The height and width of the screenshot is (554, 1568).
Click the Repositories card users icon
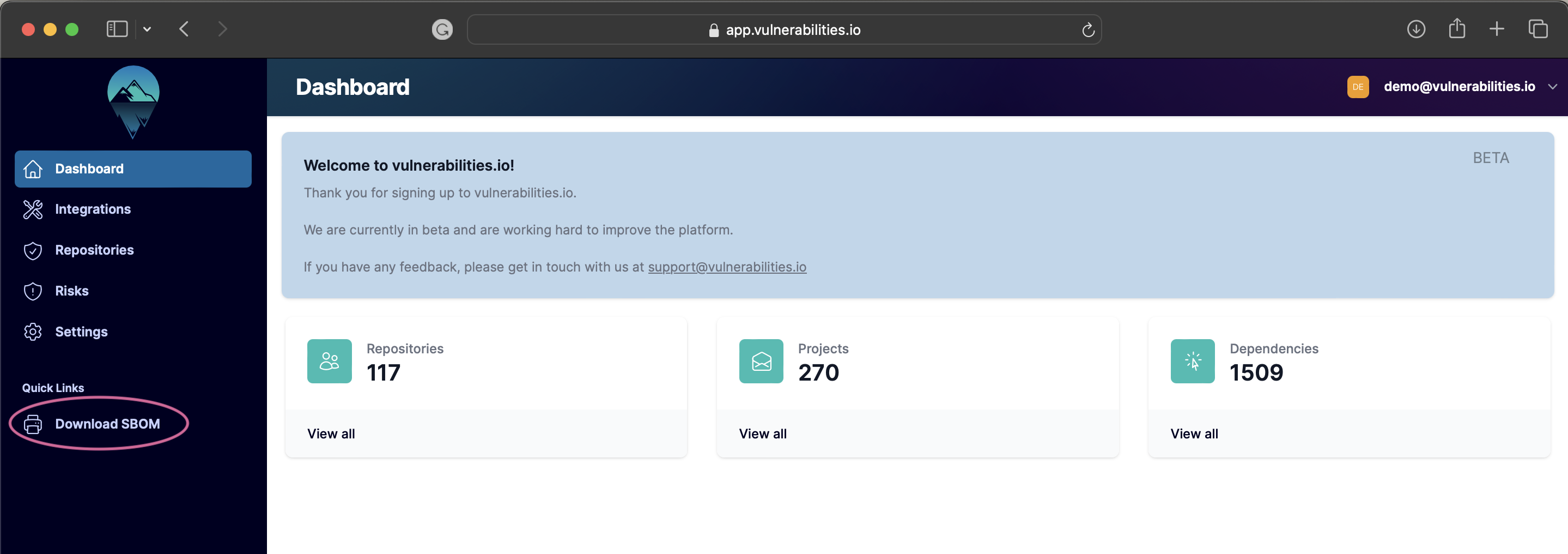tap(329, 362)
